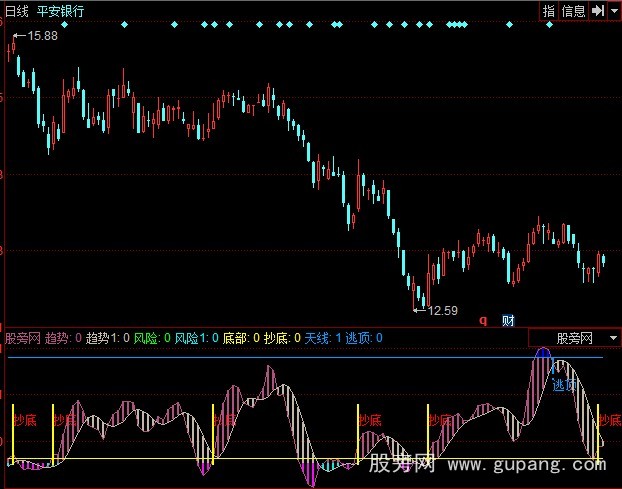Click the jump-to-end arrow icon
This screenshot has width=622, height=489.
[597, 10]
